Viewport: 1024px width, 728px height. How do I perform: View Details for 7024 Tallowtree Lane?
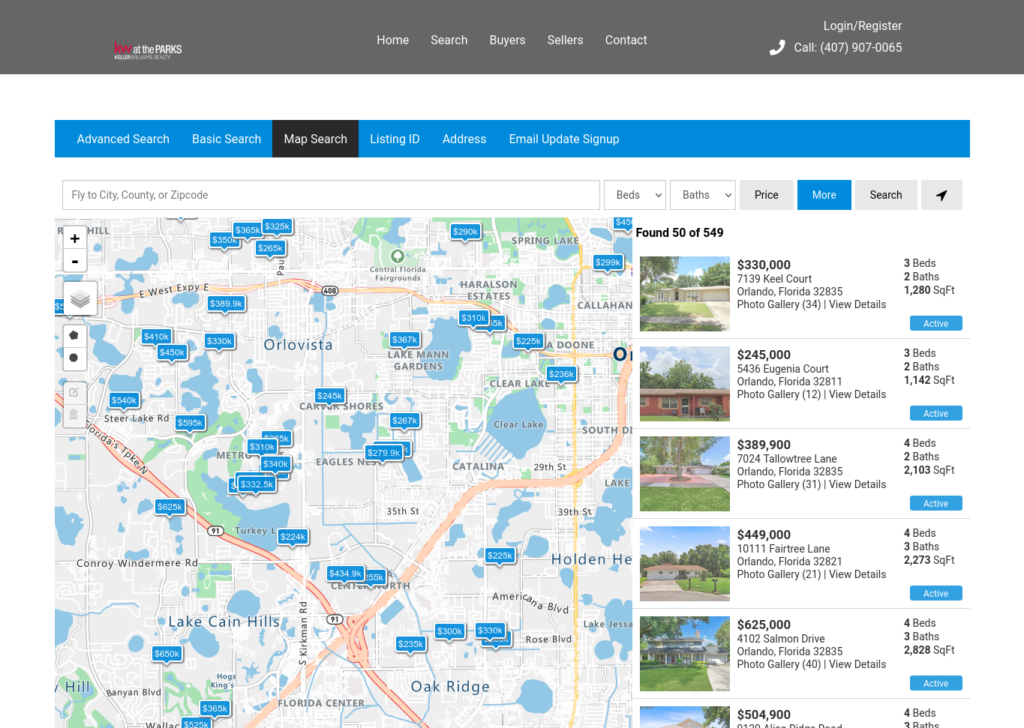click(857, 484)
